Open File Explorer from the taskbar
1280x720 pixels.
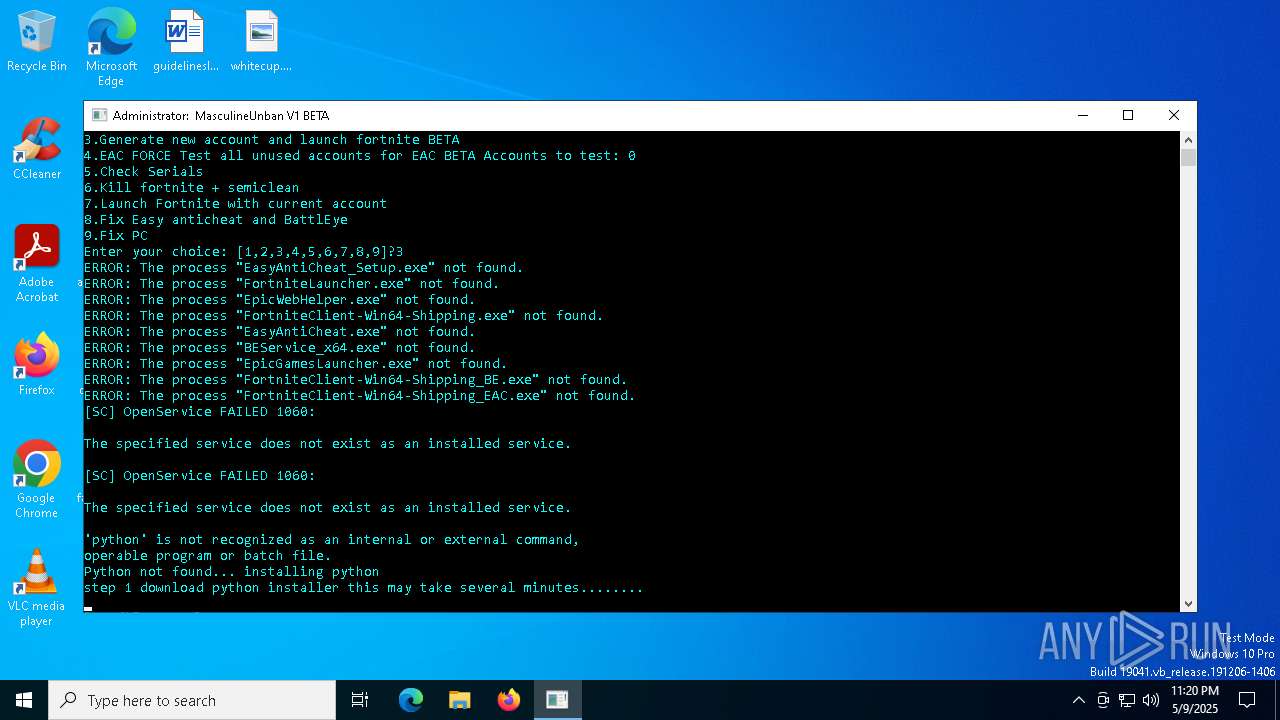click(x=460, y=700)
